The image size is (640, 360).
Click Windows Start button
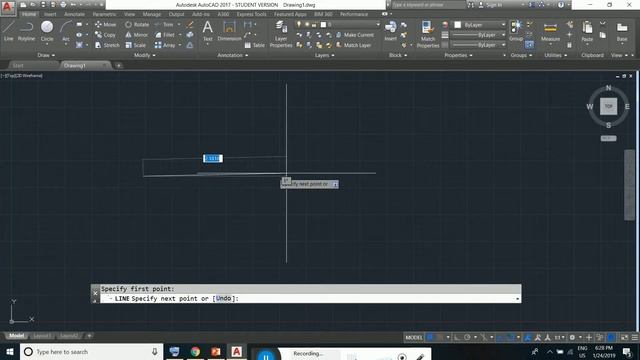tap(9, 351)
